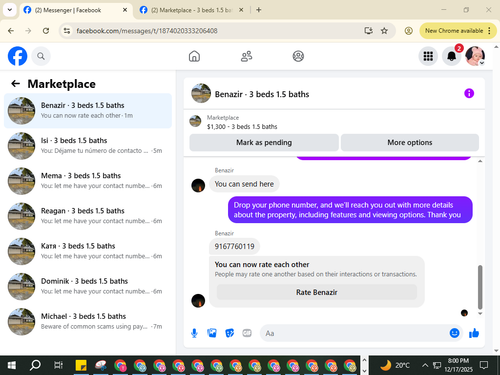Open the Chrome profile icon

tap(408, 31)
